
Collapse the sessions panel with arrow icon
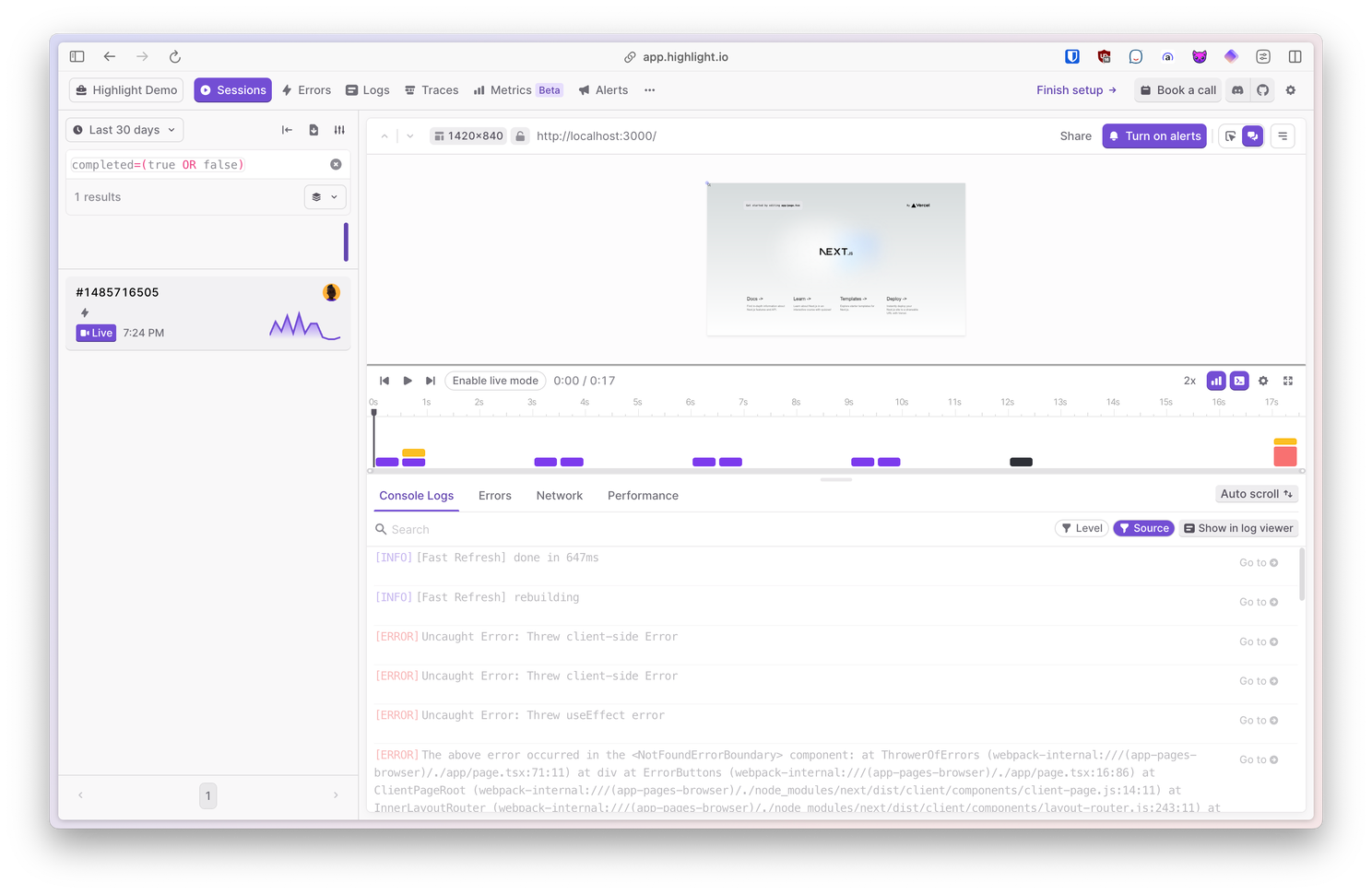click(287, 130)
